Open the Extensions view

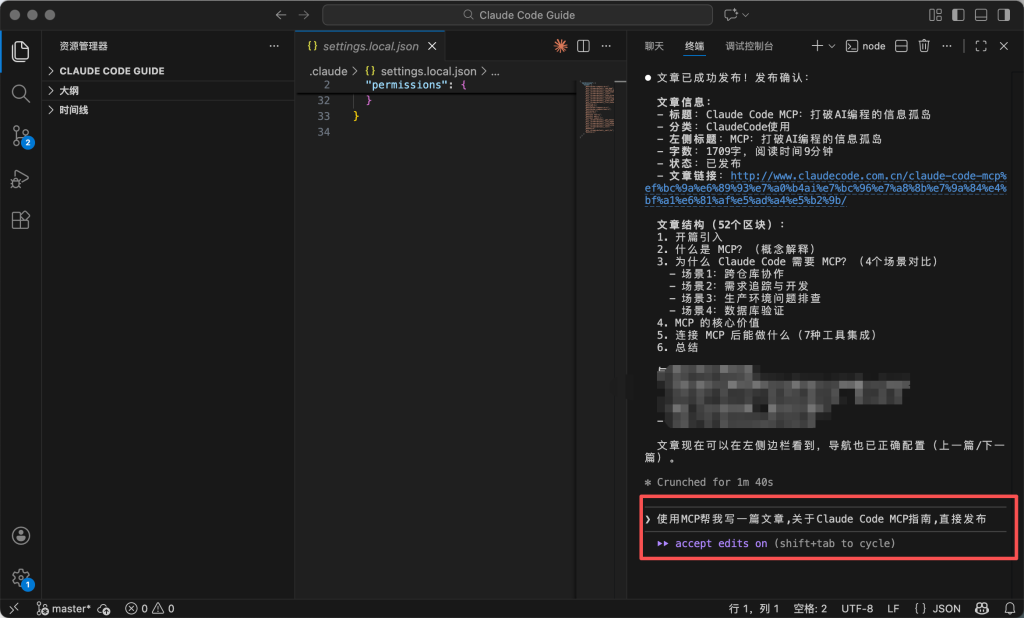(20, 221)
